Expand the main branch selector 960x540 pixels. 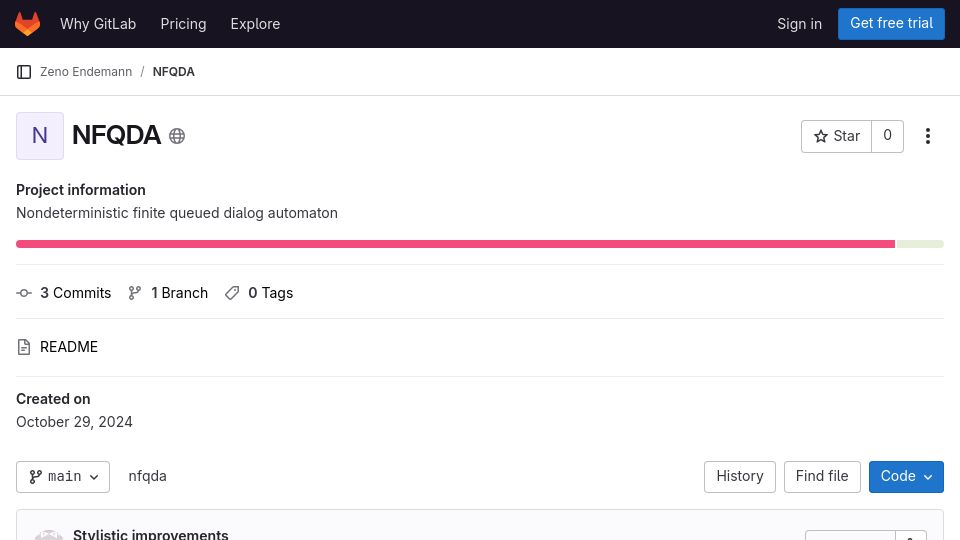[x=63, y=477]
